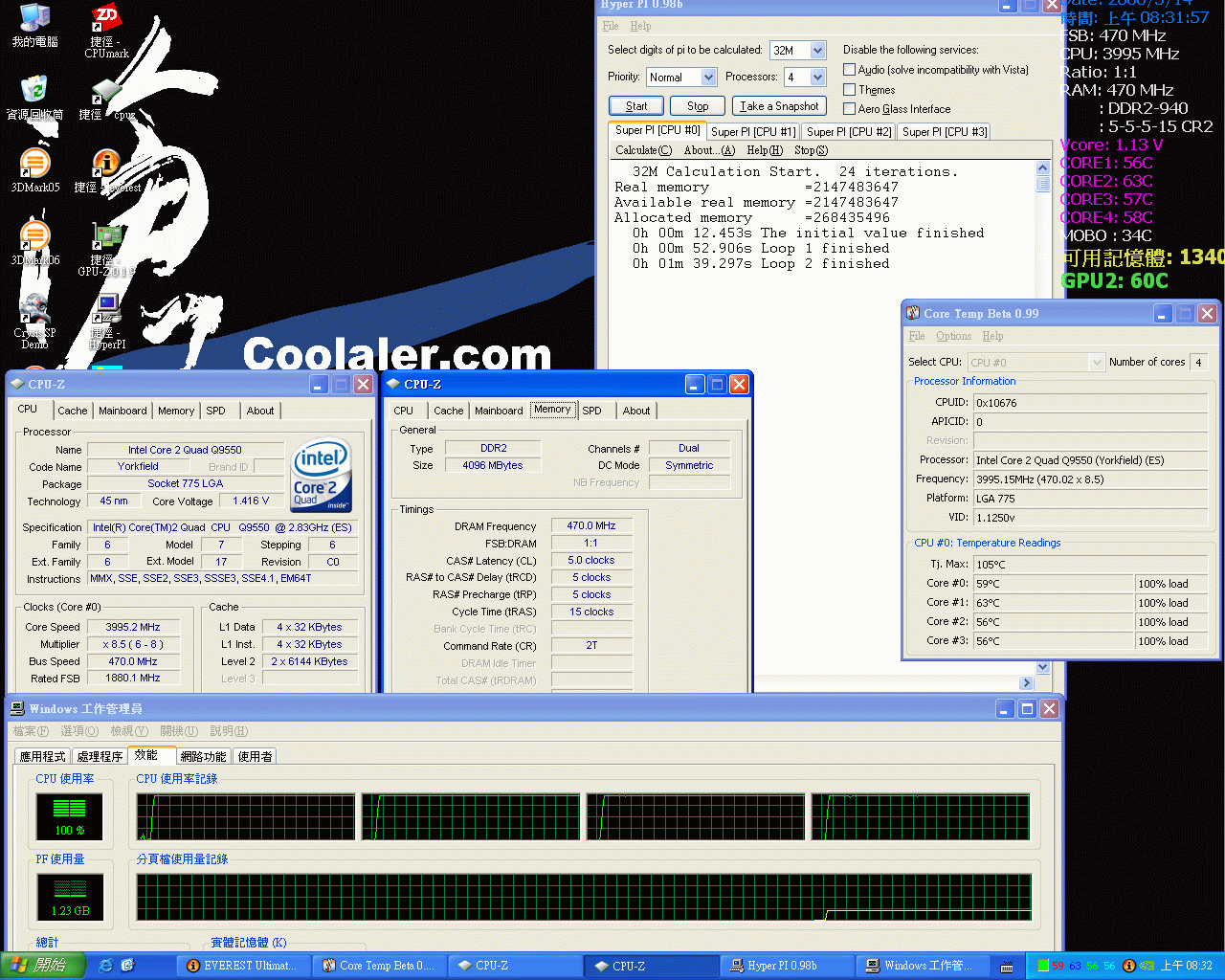
Task: Click the Start button in Hyper PI
Action: (636, 106)
